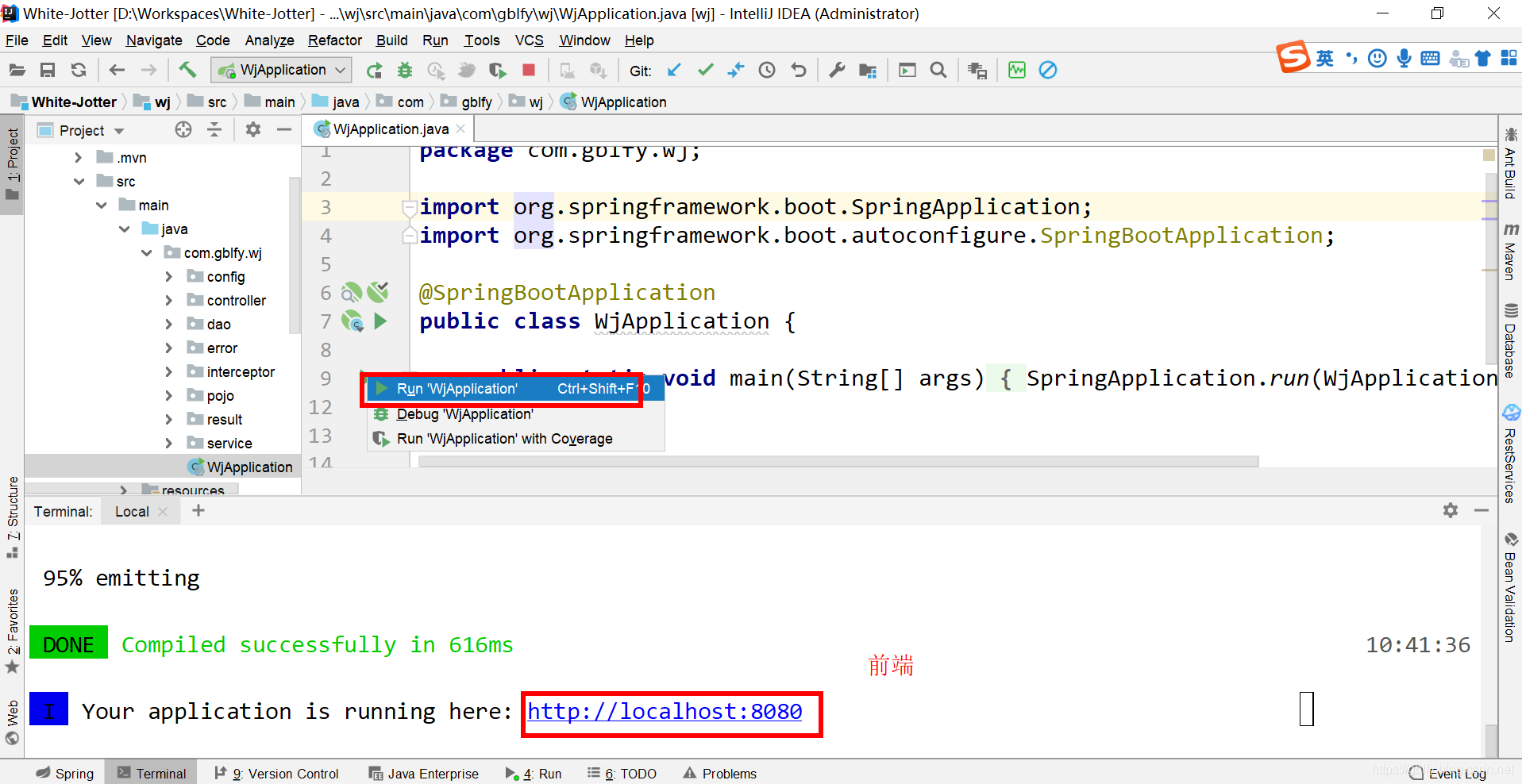Open file with the folder toolbar icon
The width and height of the screenshot is (1522, 784).
17,70
